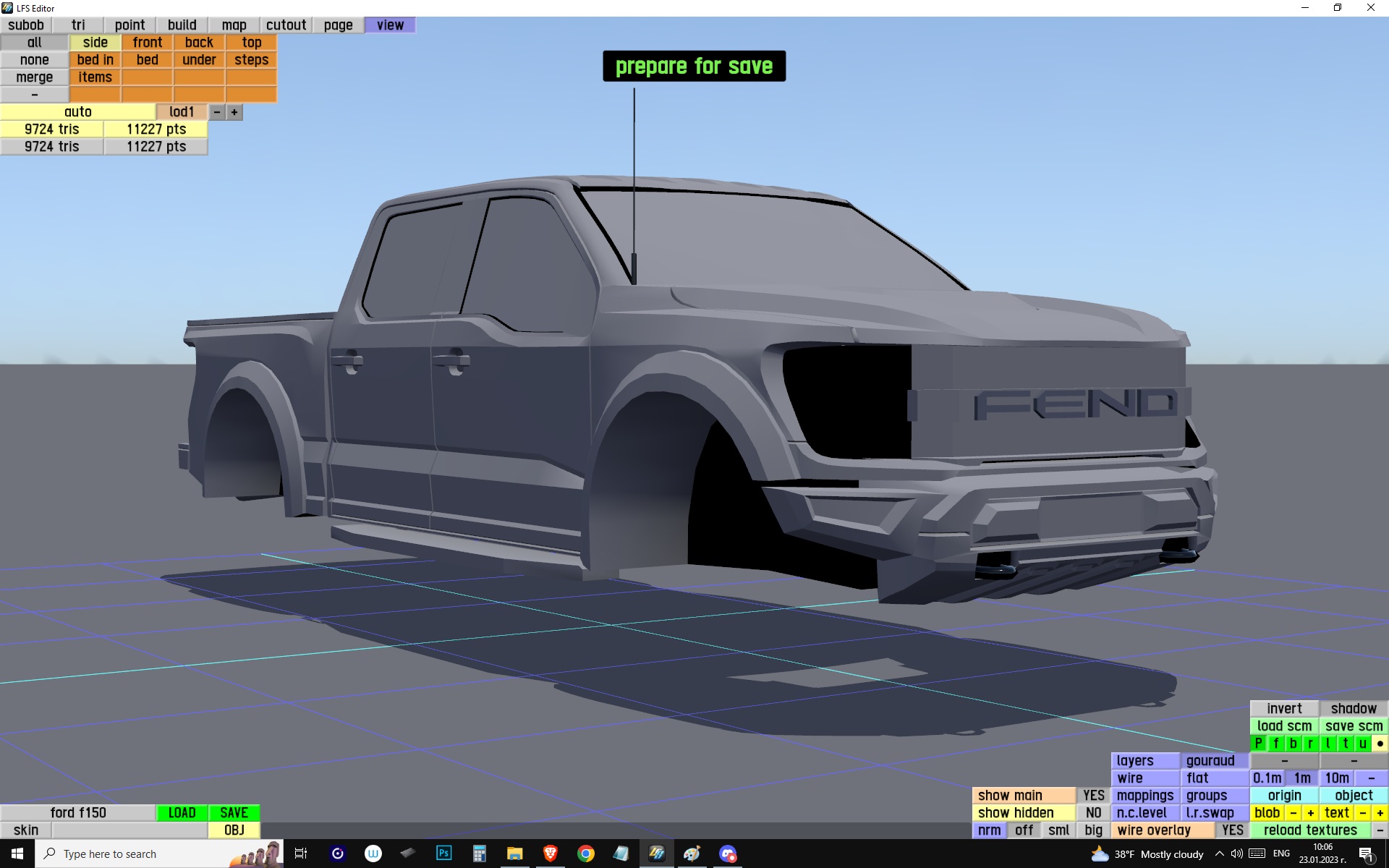1389x868 pixels.
Task: Select the orange front subobject
Action: coord(147,43)
